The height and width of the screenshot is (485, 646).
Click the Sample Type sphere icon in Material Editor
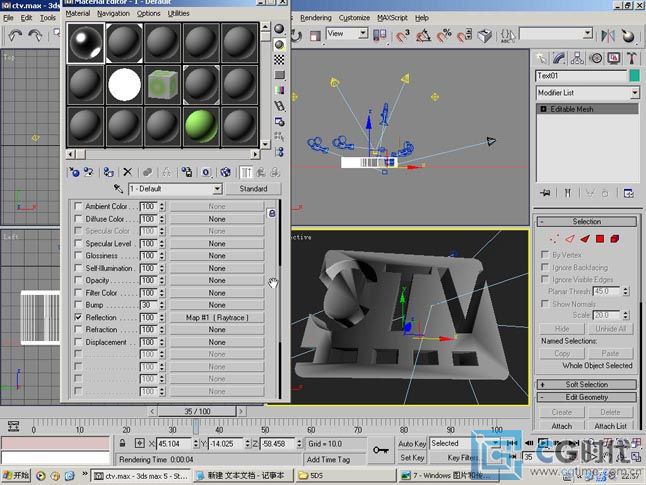coord(279,29)
